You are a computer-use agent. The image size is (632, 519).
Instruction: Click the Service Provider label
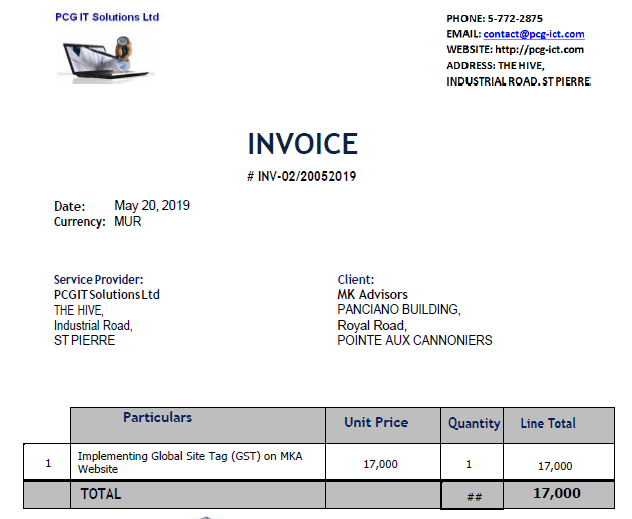point(98,280)
